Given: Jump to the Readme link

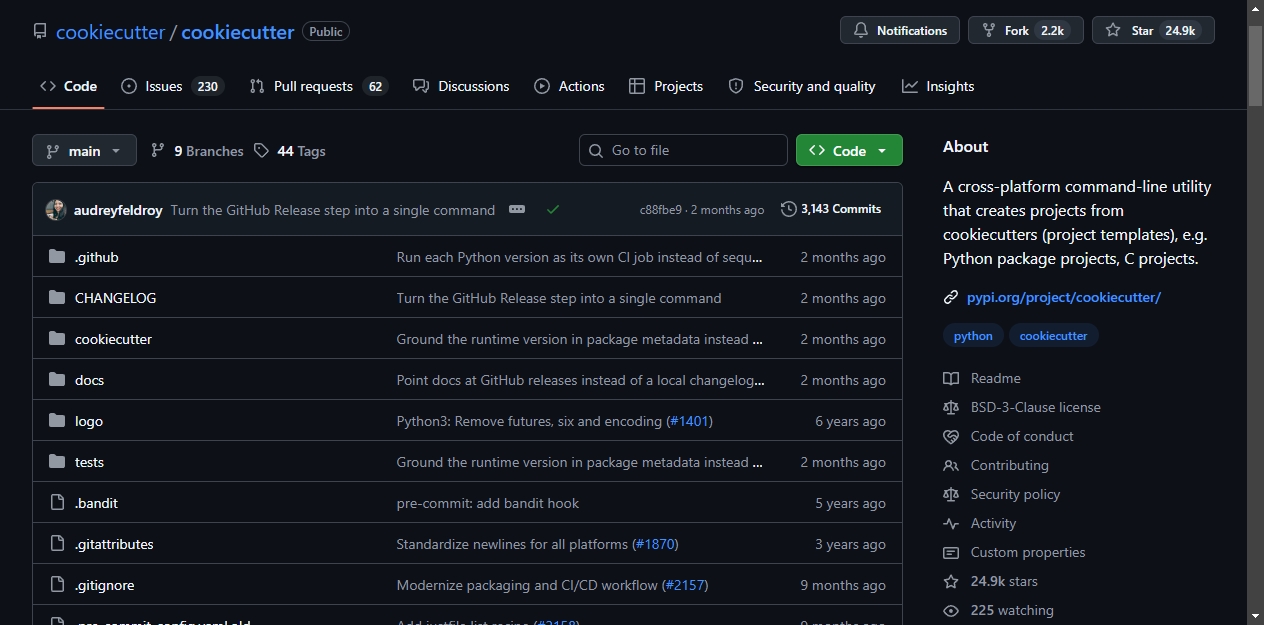Looking at the screenshot, I should [982, 378].
